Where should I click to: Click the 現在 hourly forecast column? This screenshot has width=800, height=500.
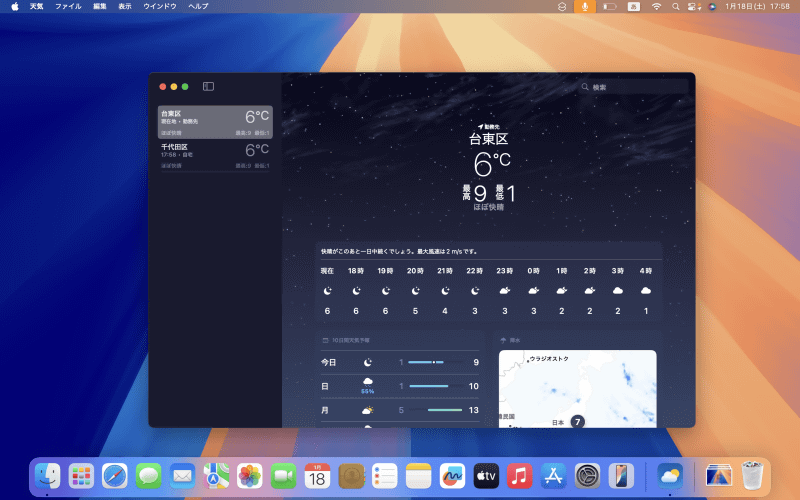327,290
